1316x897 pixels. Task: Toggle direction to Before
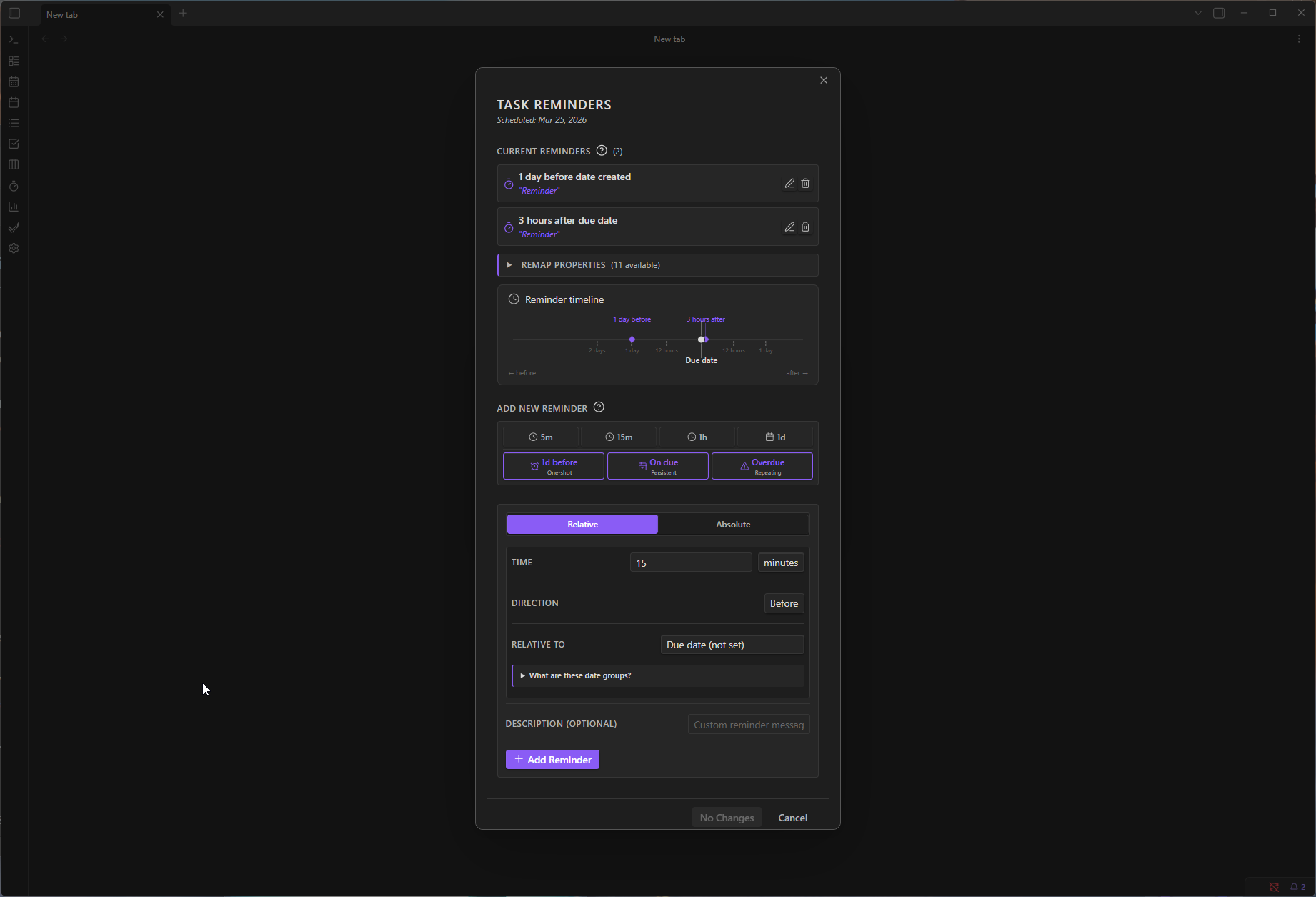tap(784, 603)
